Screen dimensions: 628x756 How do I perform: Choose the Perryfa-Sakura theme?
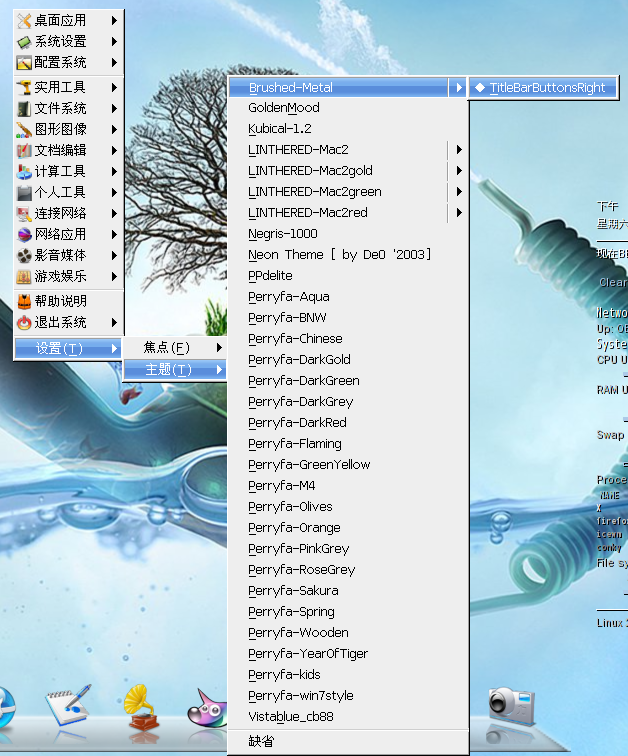(x=293, y=591)
